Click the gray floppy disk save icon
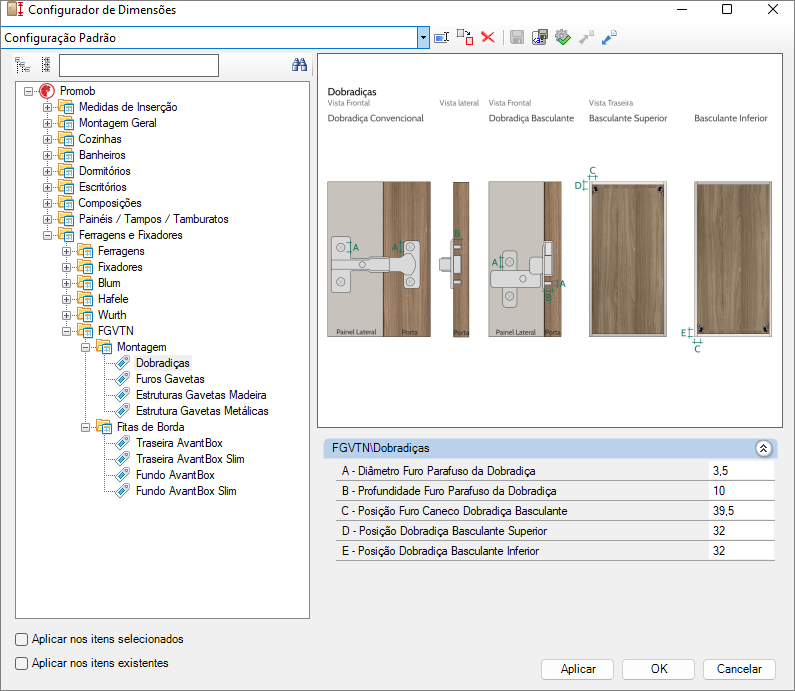 click(517, 38)
